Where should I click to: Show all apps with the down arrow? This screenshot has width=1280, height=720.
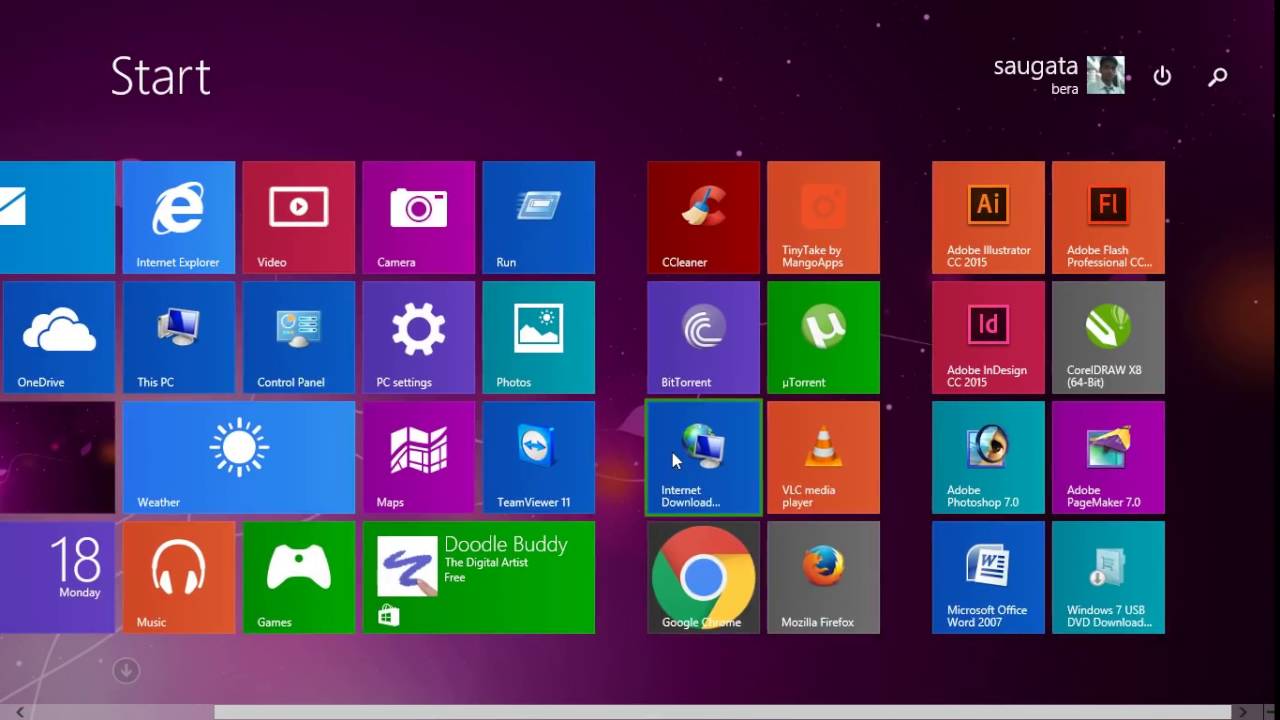pyautogui.click(x=126, y=670)
